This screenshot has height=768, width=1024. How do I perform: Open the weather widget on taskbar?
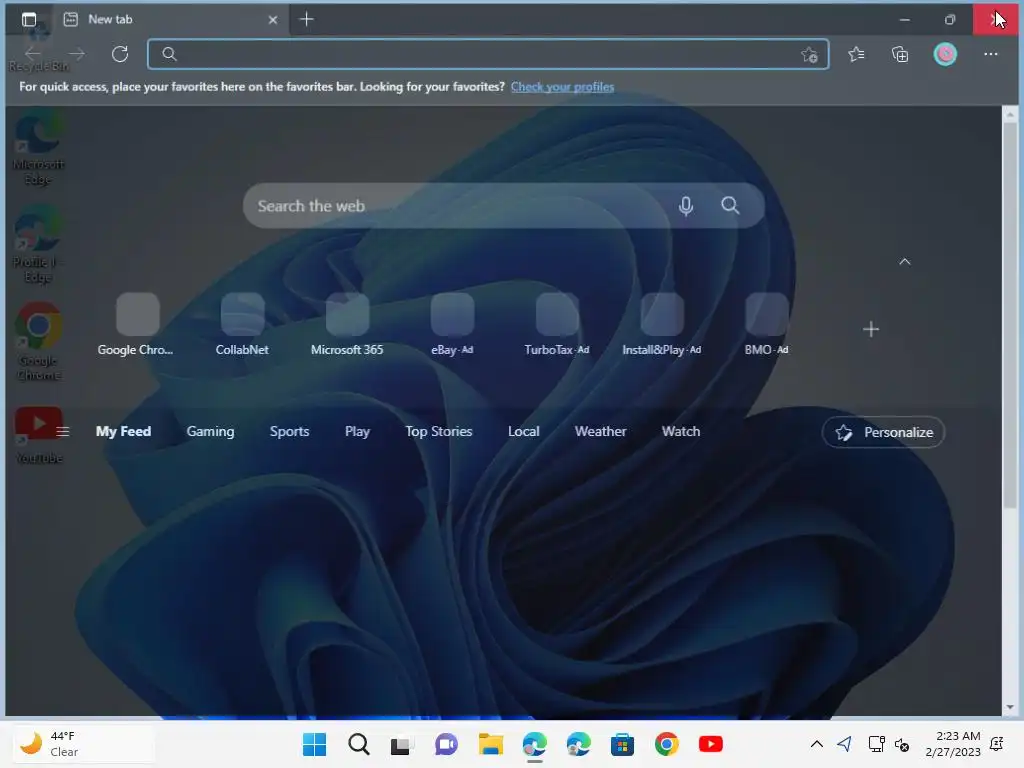click(x=82, y=744)
